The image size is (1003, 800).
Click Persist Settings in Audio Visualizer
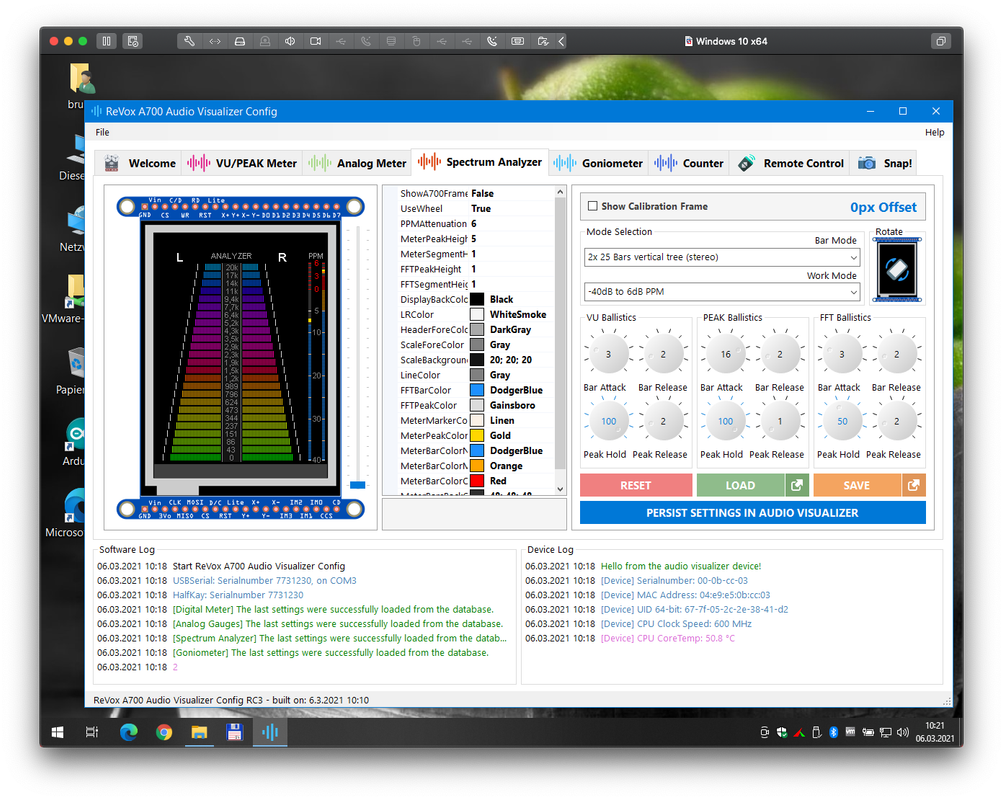(x=752, y=513)
